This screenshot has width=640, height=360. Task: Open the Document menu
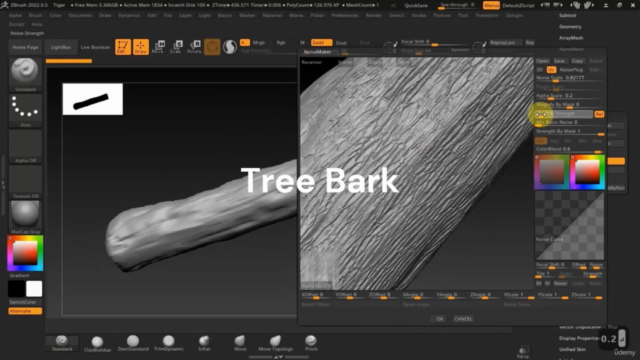[x=80, y=15]
